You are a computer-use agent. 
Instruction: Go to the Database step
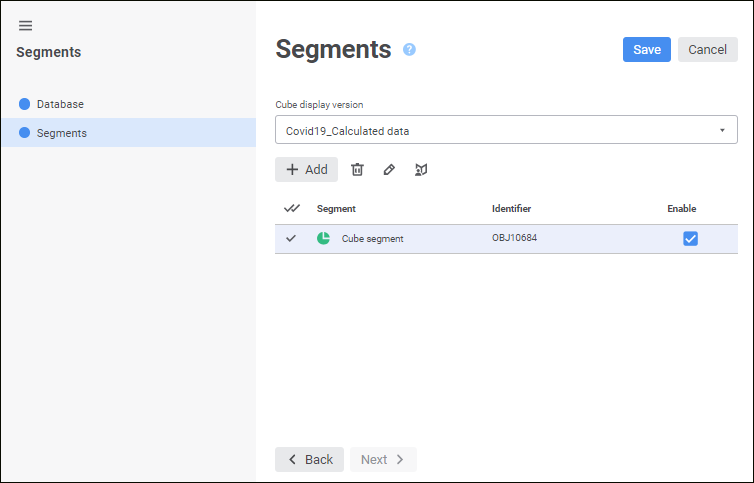(60, 104)
